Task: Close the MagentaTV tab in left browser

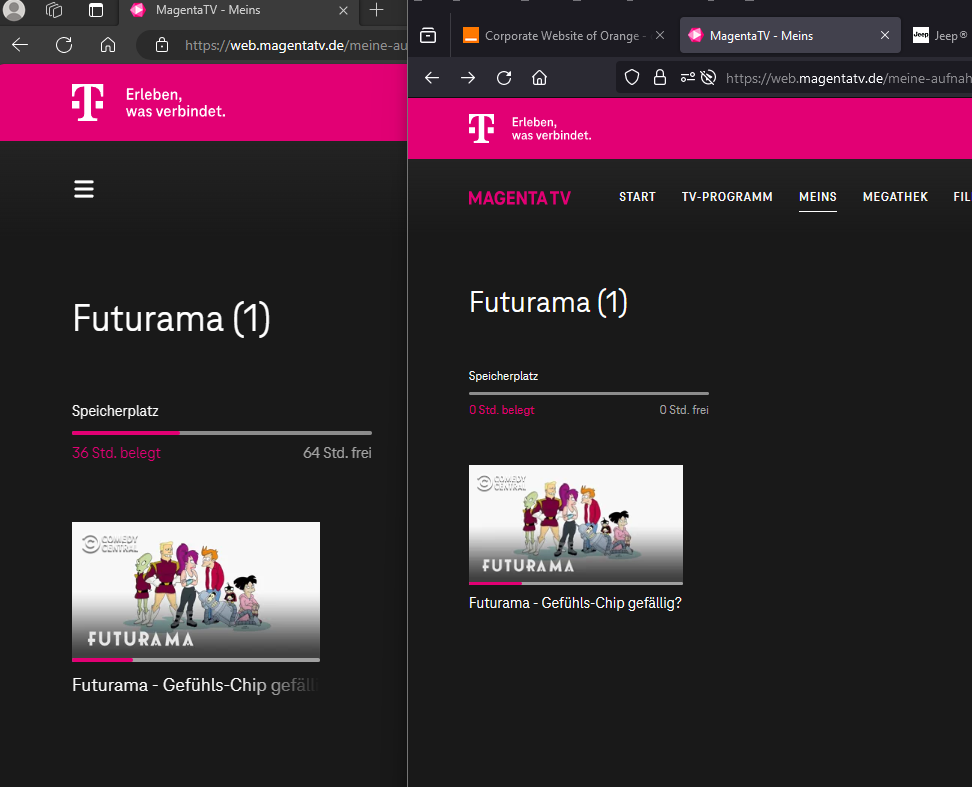Action: click(343, 11)
